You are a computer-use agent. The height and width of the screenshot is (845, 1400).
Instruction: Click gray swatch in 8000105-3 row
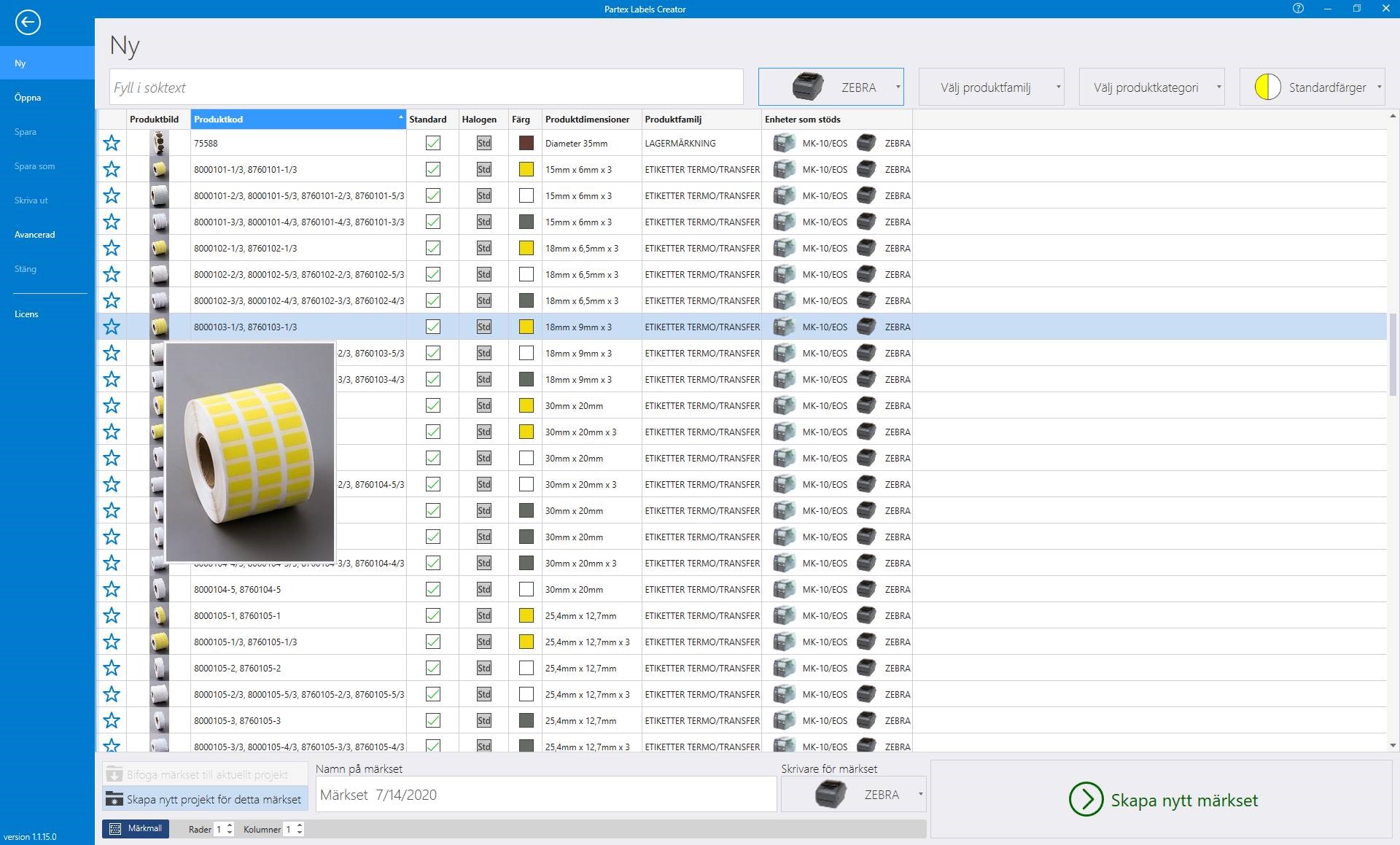click(x=526, y=720)
